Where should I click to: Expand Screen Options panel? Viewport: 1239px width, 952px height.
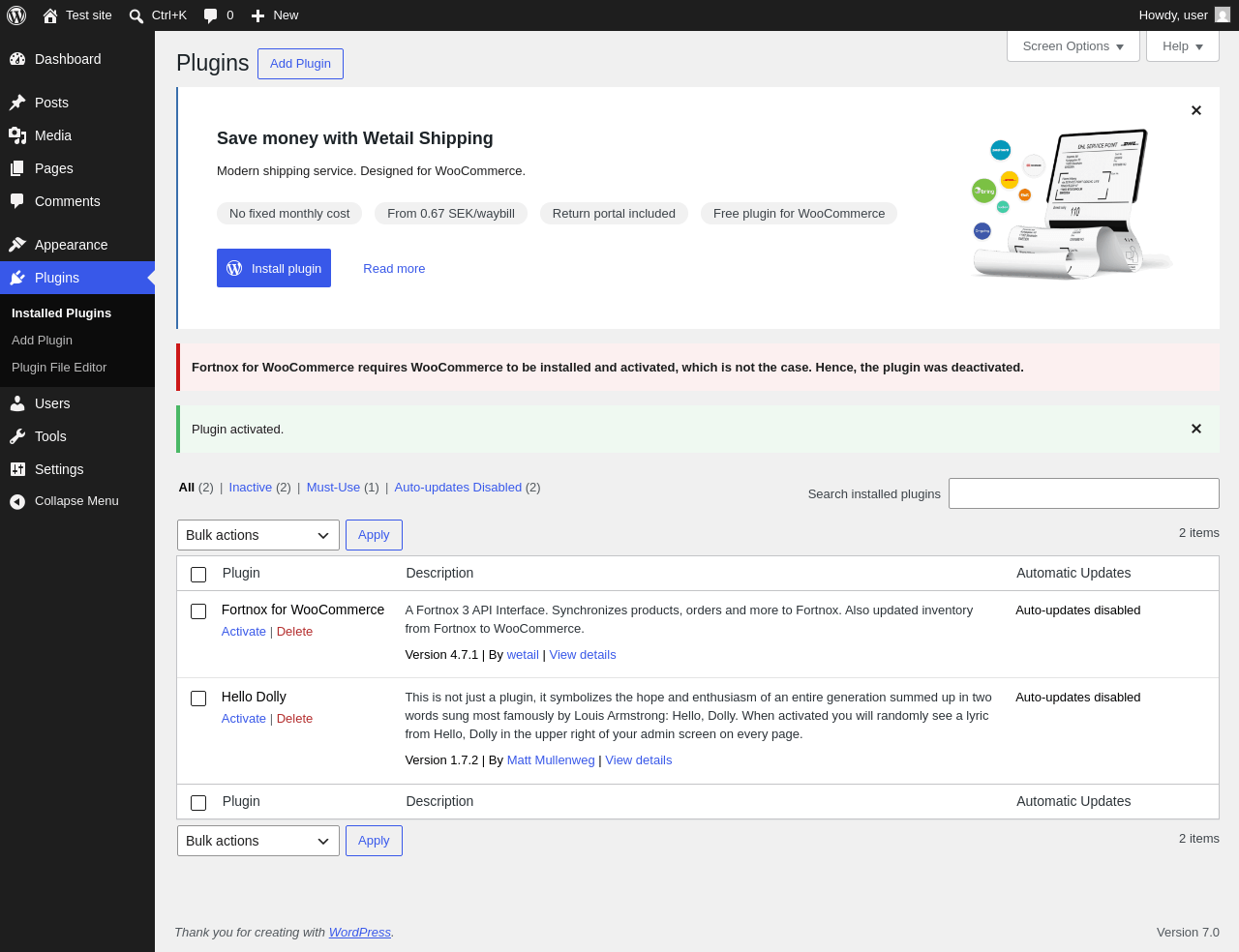(x=1073, y=46)
